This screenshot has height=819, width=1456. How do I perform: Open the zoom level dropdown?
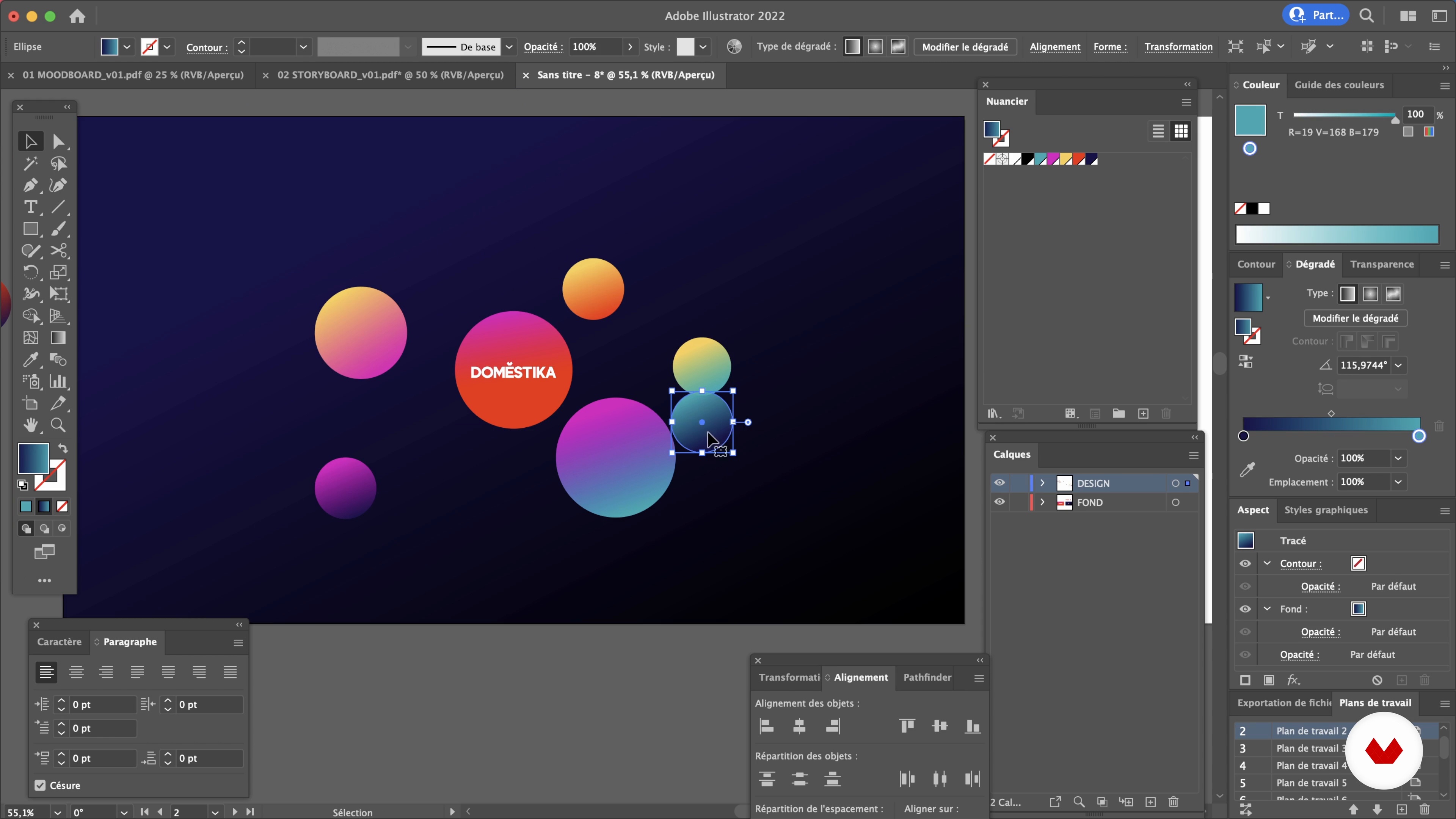[57, 812]
